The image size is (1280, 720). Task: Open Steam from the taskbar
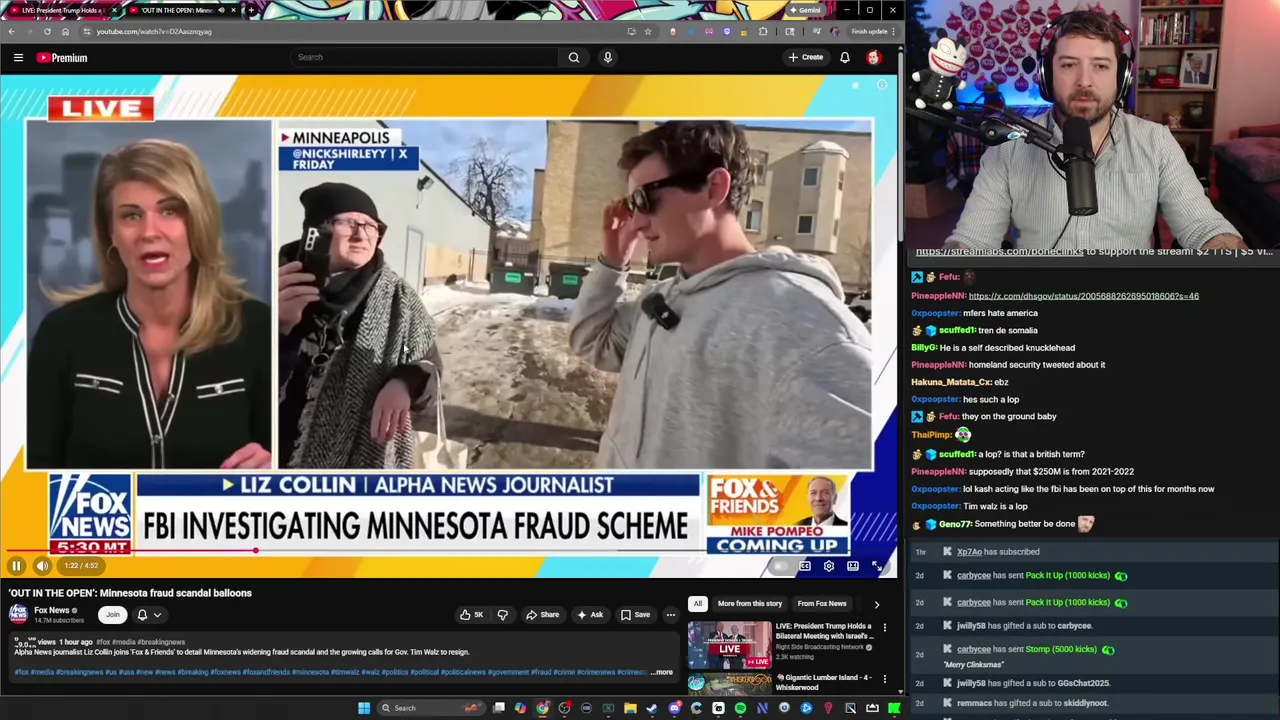652,708
